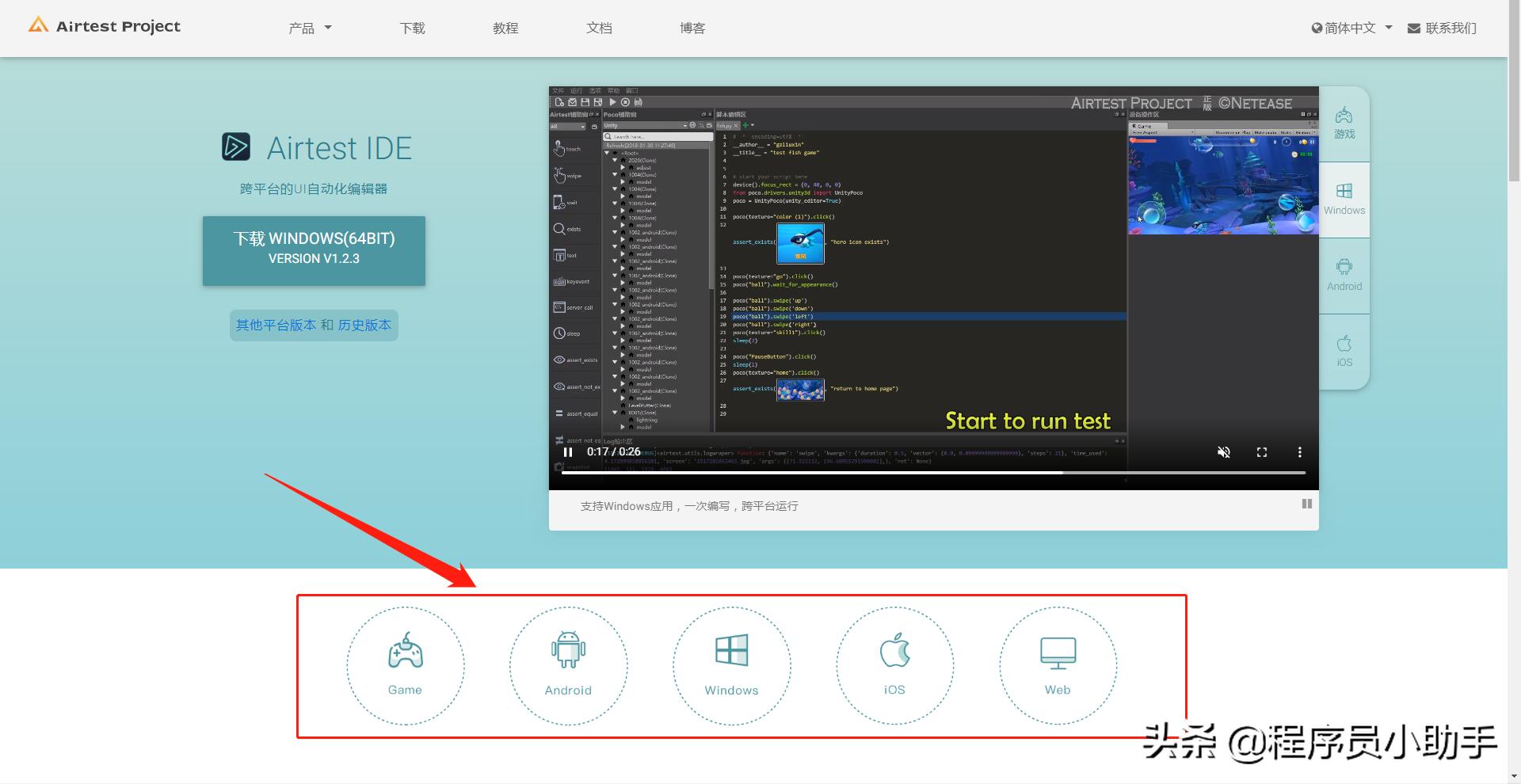
Task: Switch to Android side tab beside video
Action: coord(1344,276)
